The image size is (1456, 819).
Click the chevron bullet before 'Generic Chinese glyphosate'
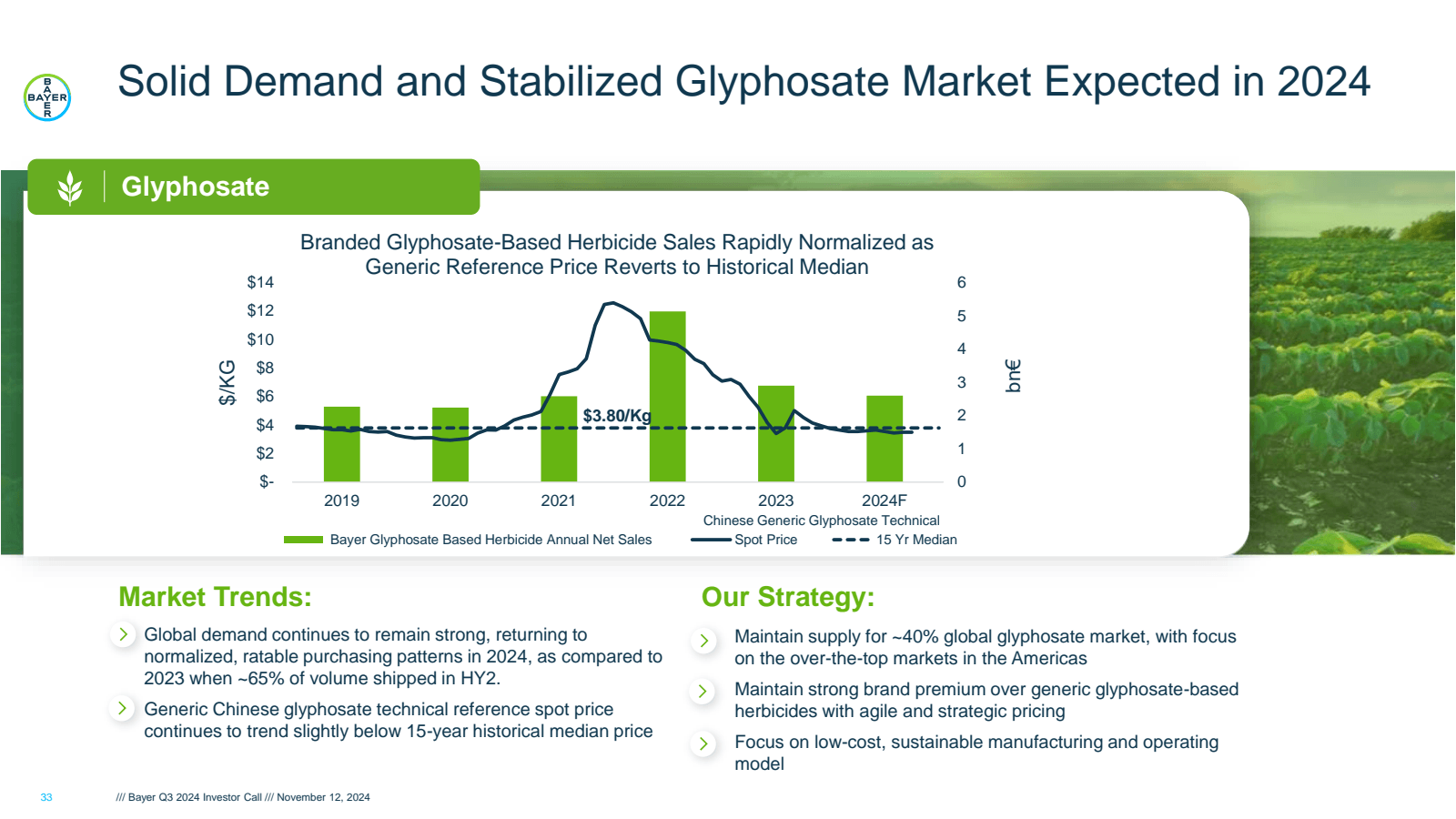123,708
